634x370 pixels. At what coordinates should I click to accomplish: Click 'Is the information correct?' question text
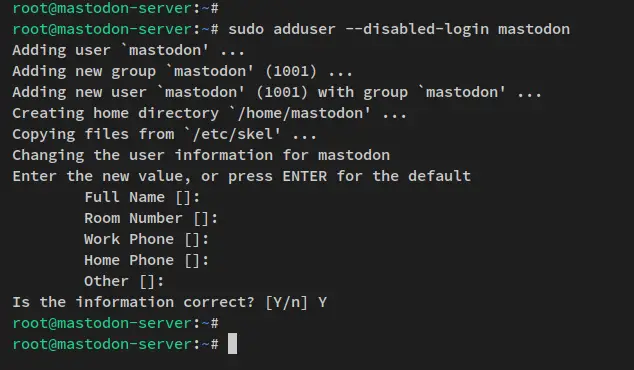(x=133, y=302)
